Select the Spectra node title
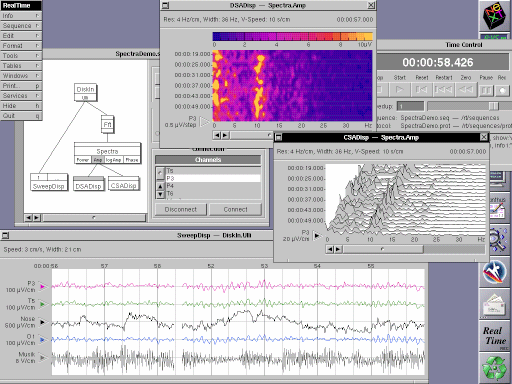Viewport: 512px width, 384px height. 107,151
